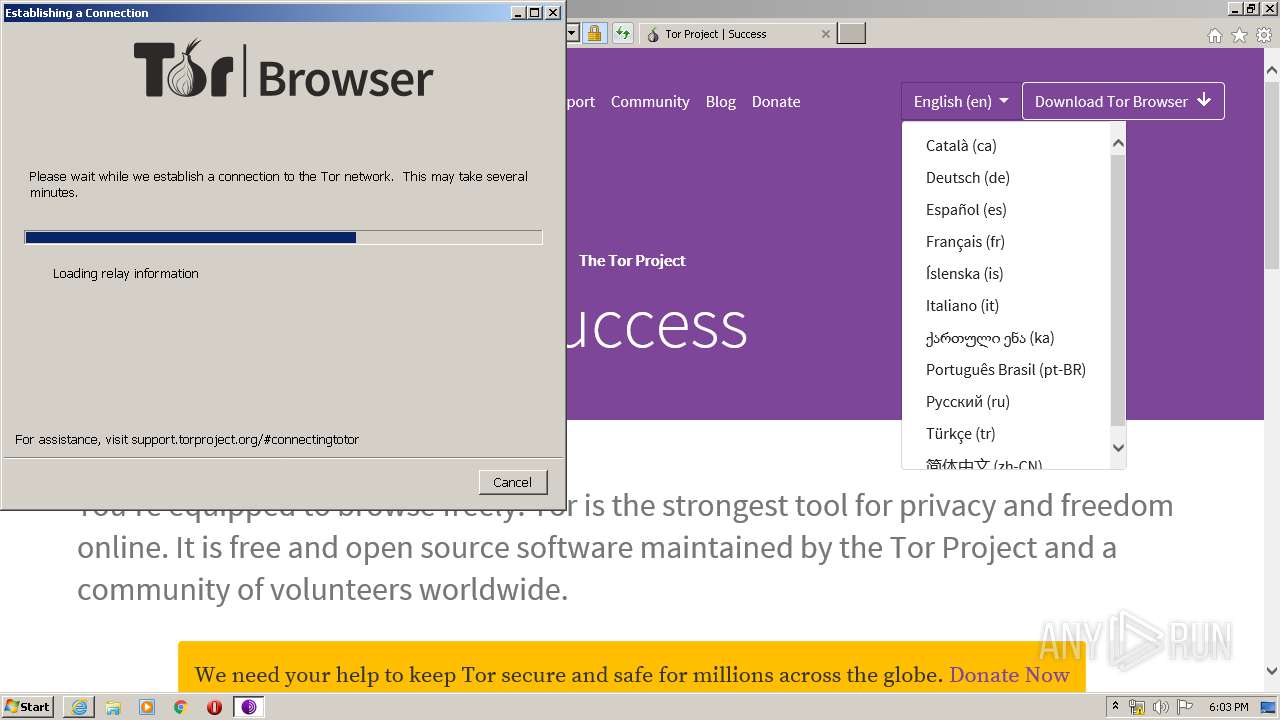This screenshot has width=1280, height=720.
Task: Launch Google Chrome from taskbar
Action: pyautogui.click(x=181, y=707)
